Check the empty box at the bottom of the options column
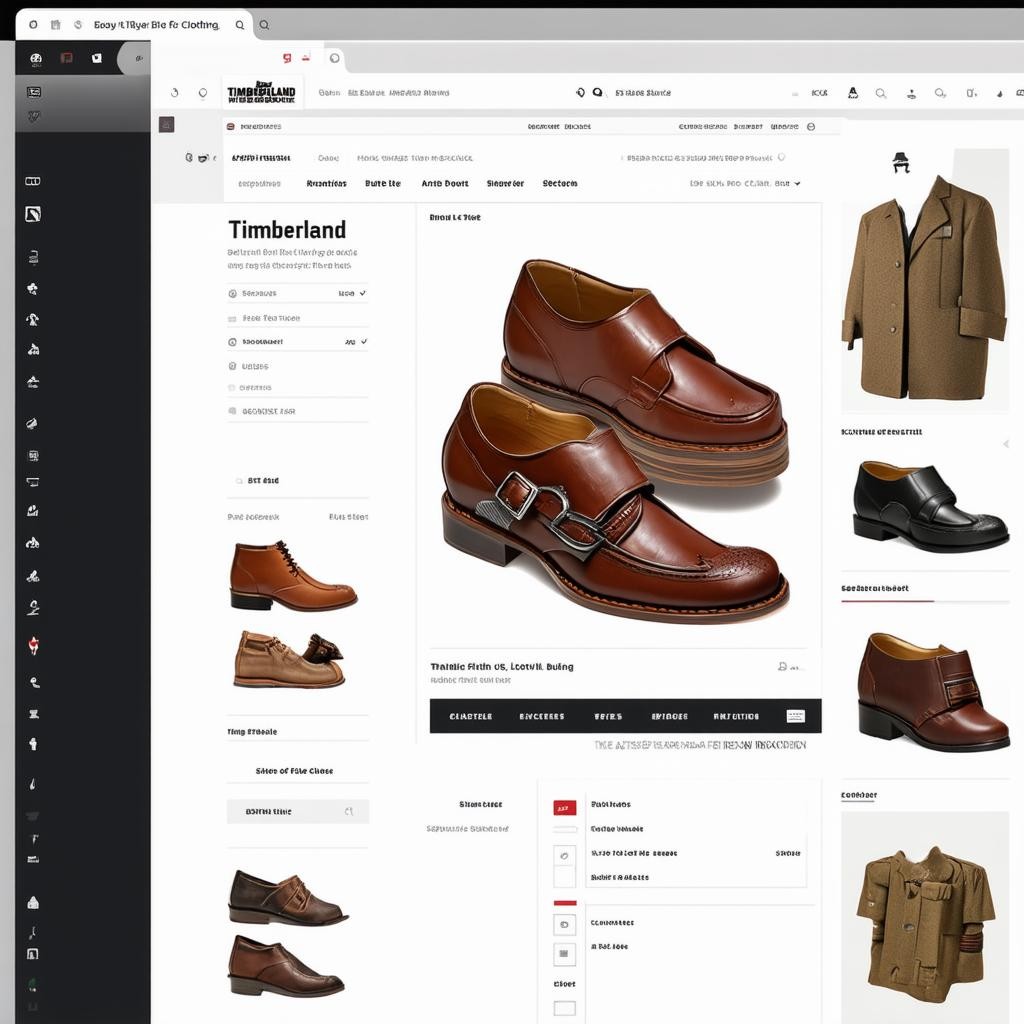The image size is (1024, 1024). (565, 1009)
